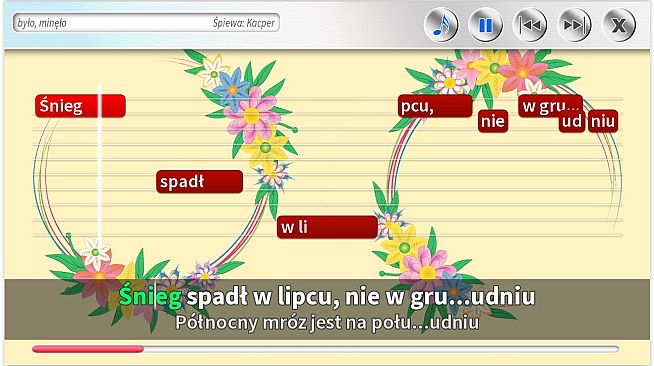Select the "spadł" note block

tap(199, 182)
